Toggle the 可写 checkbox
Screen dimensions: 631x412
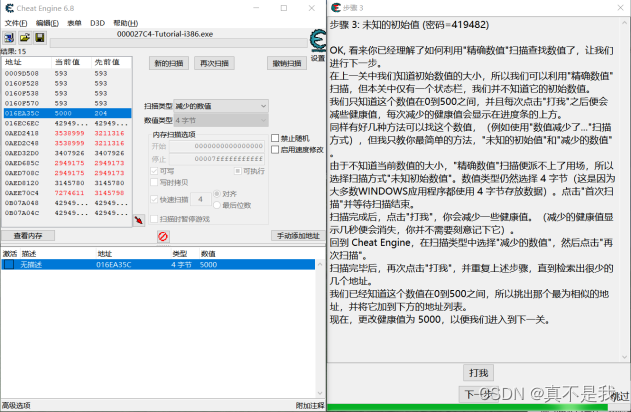(154, 171)
